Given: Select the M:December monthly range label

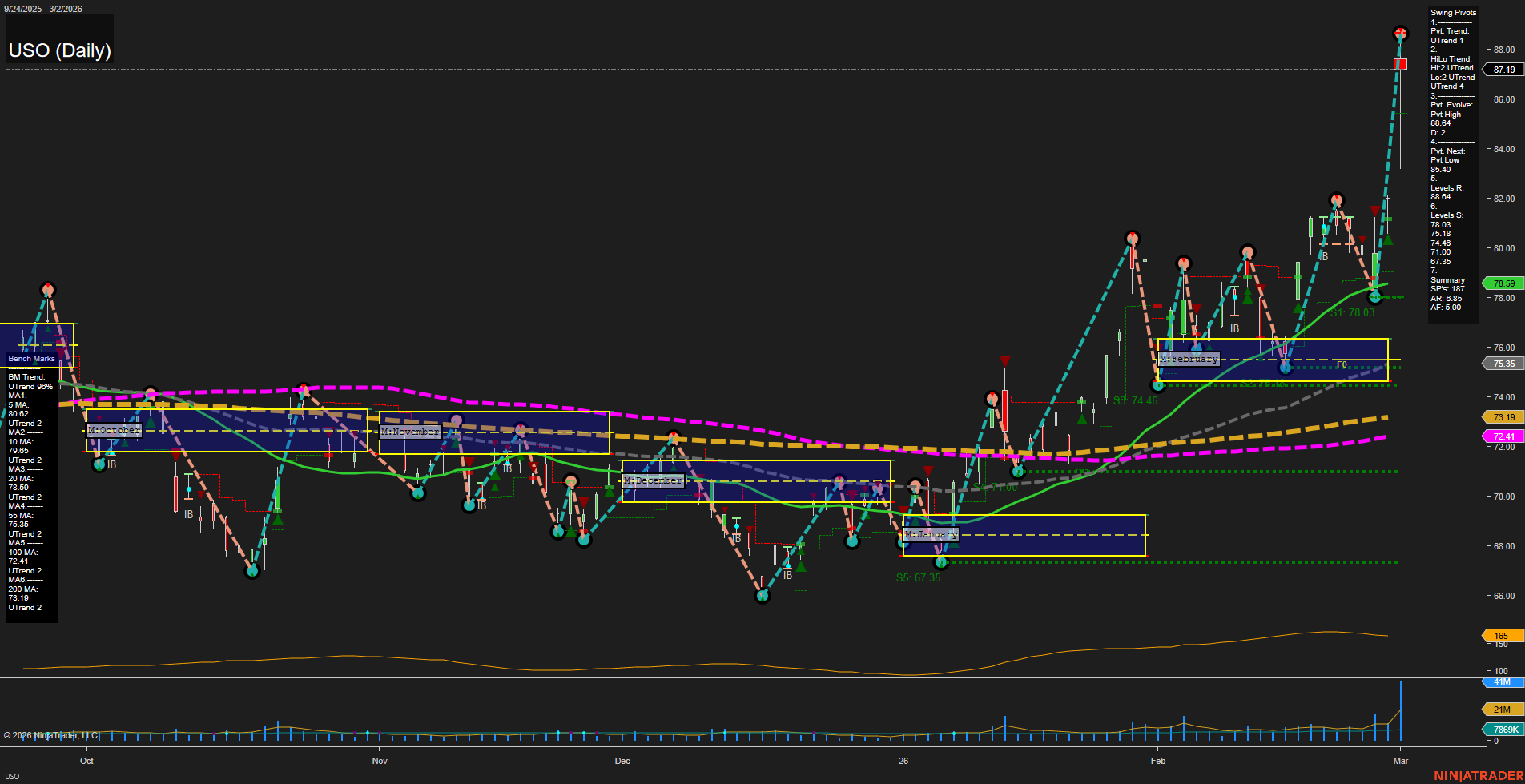Looking at the screenshot, I should [653, 480].
